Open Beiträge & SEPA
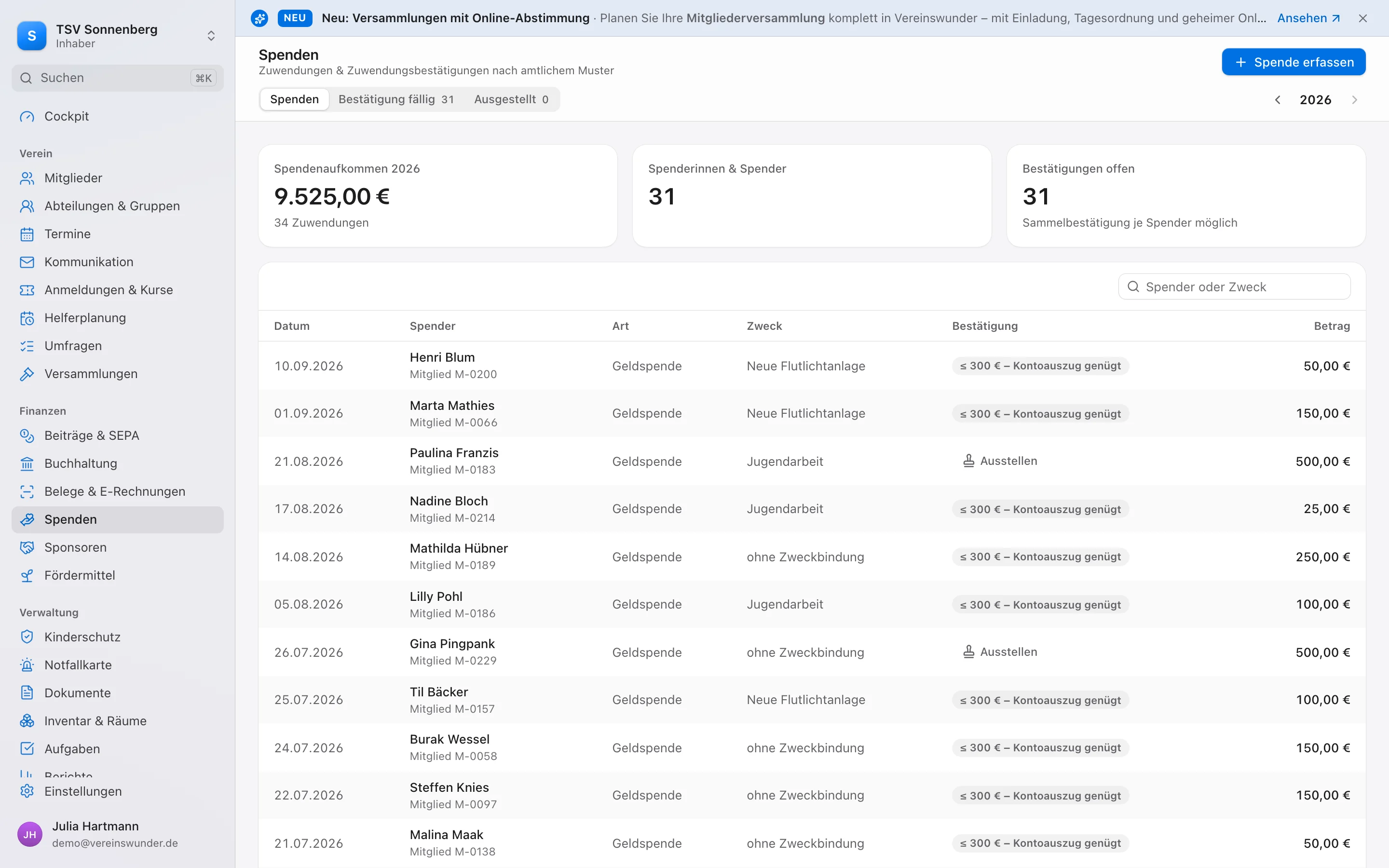 (x=117, y=436)
